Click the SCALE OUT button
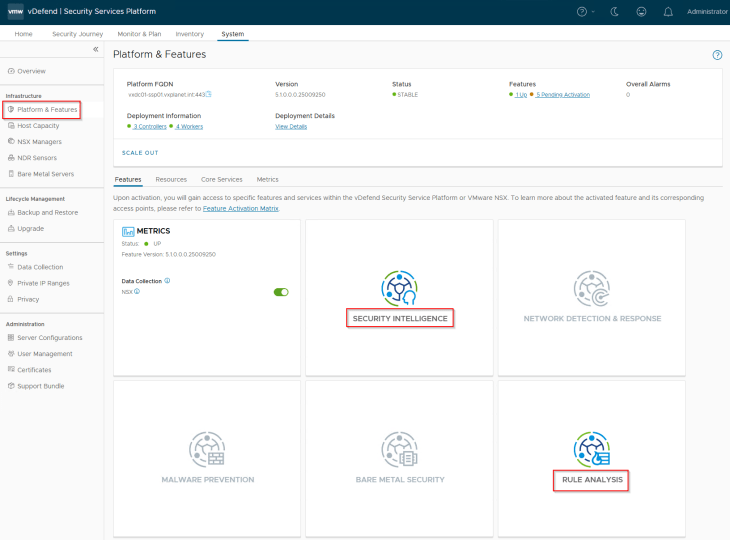Screen dimensions: 730x540 (x=140, y=153)
